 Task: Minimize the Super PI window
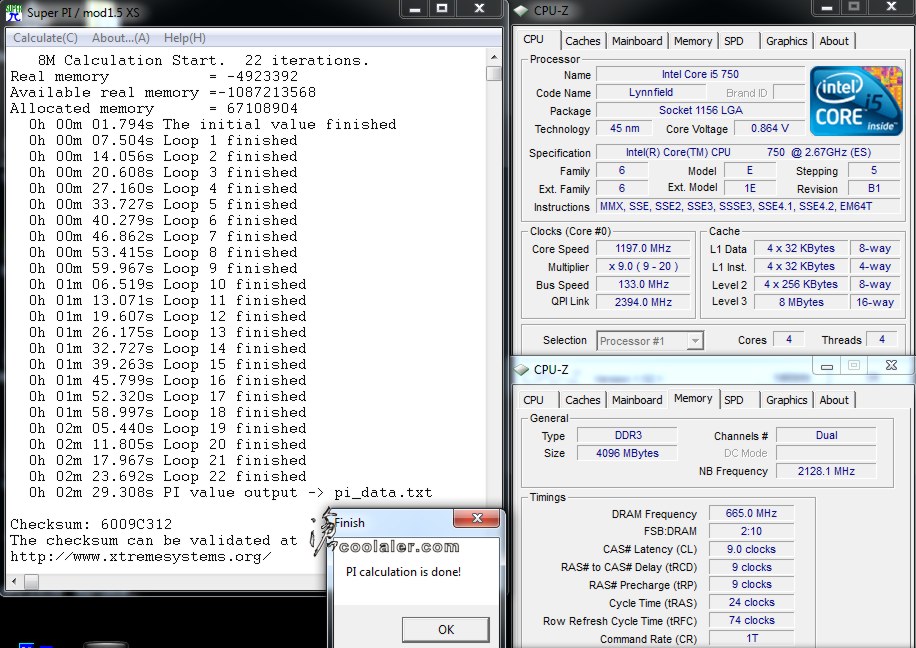click(x=415, y=9)
